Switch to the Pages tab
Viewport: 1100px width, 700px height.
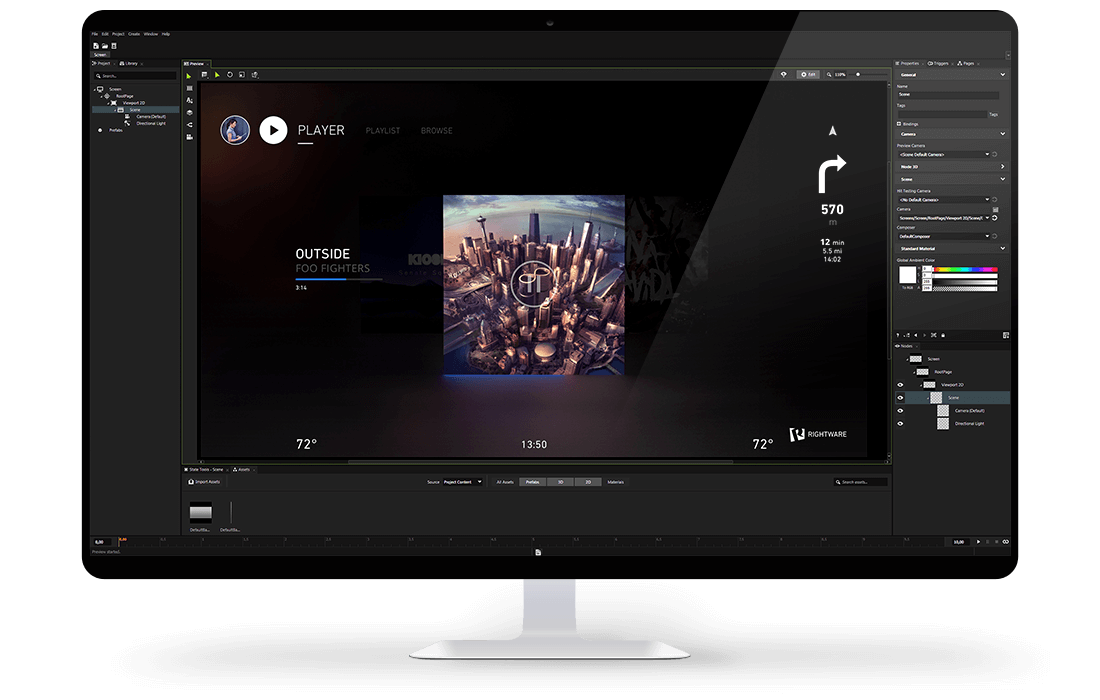point(966,63)
